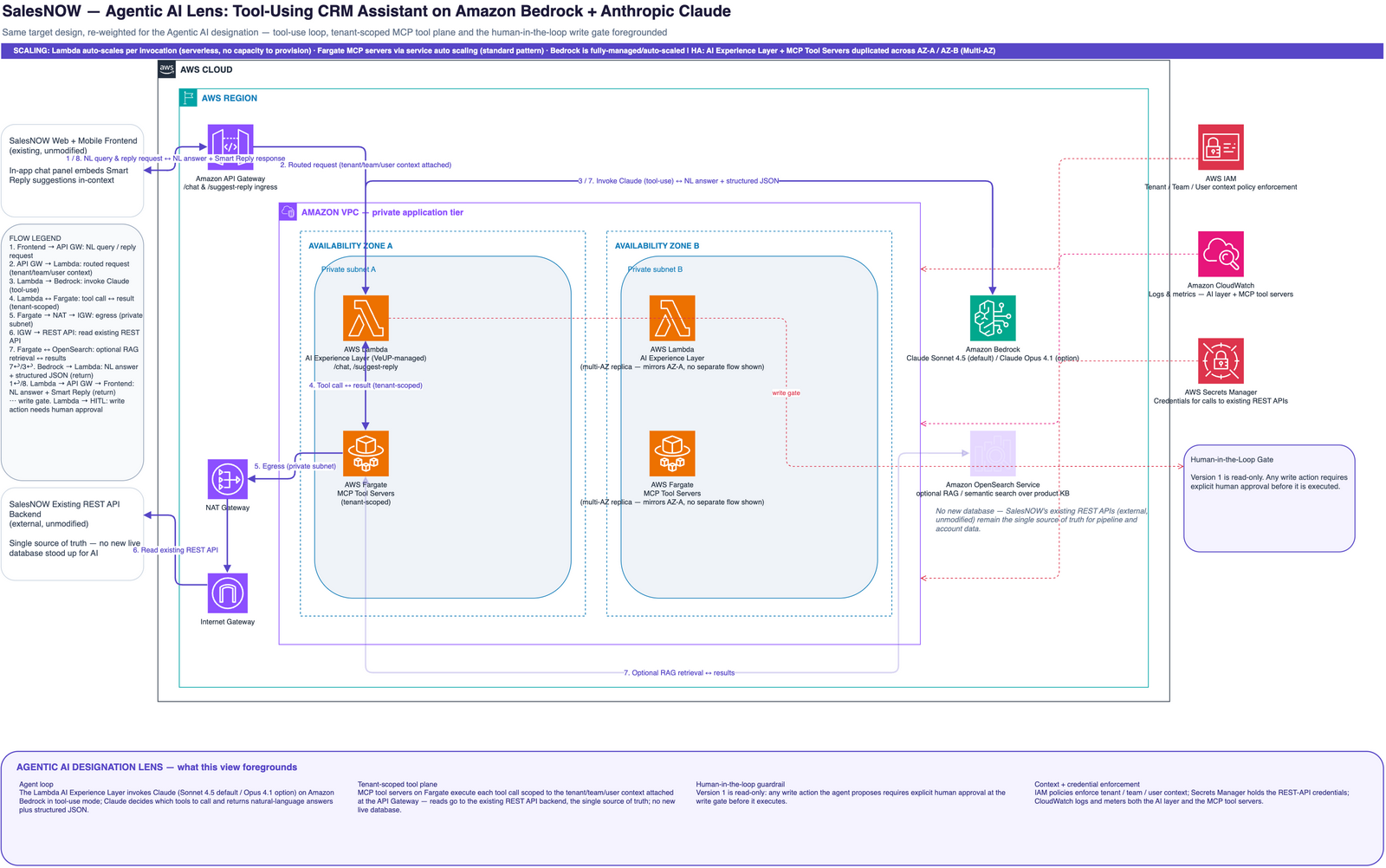Image resolution: width=1386 pixels, height=868 pixels.
Task: Click the Amazon API Gateway icon
Action: click(x=230, y=147)
